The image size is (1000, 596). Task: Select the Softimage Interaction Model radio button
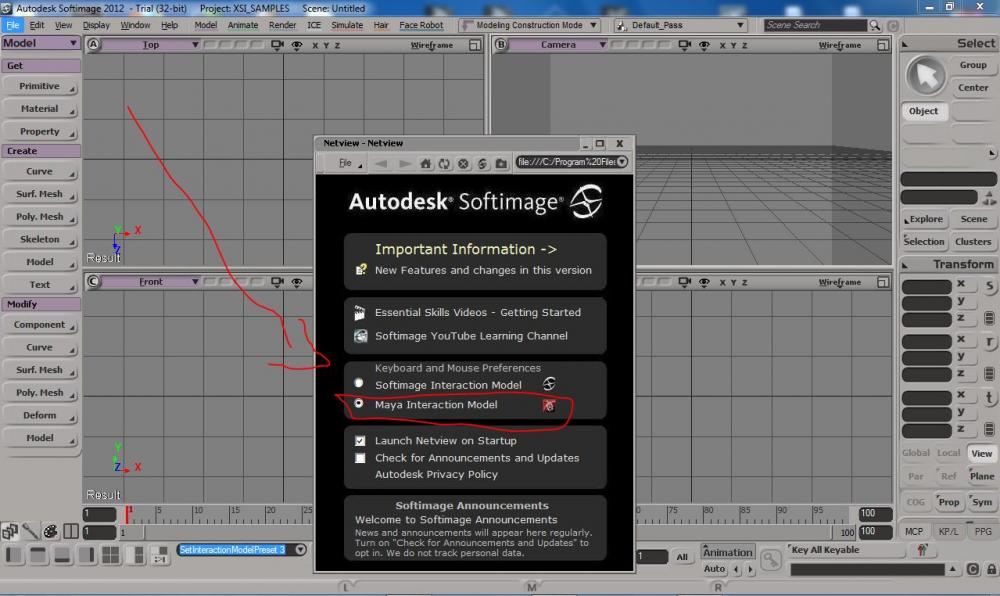point(359,383)
